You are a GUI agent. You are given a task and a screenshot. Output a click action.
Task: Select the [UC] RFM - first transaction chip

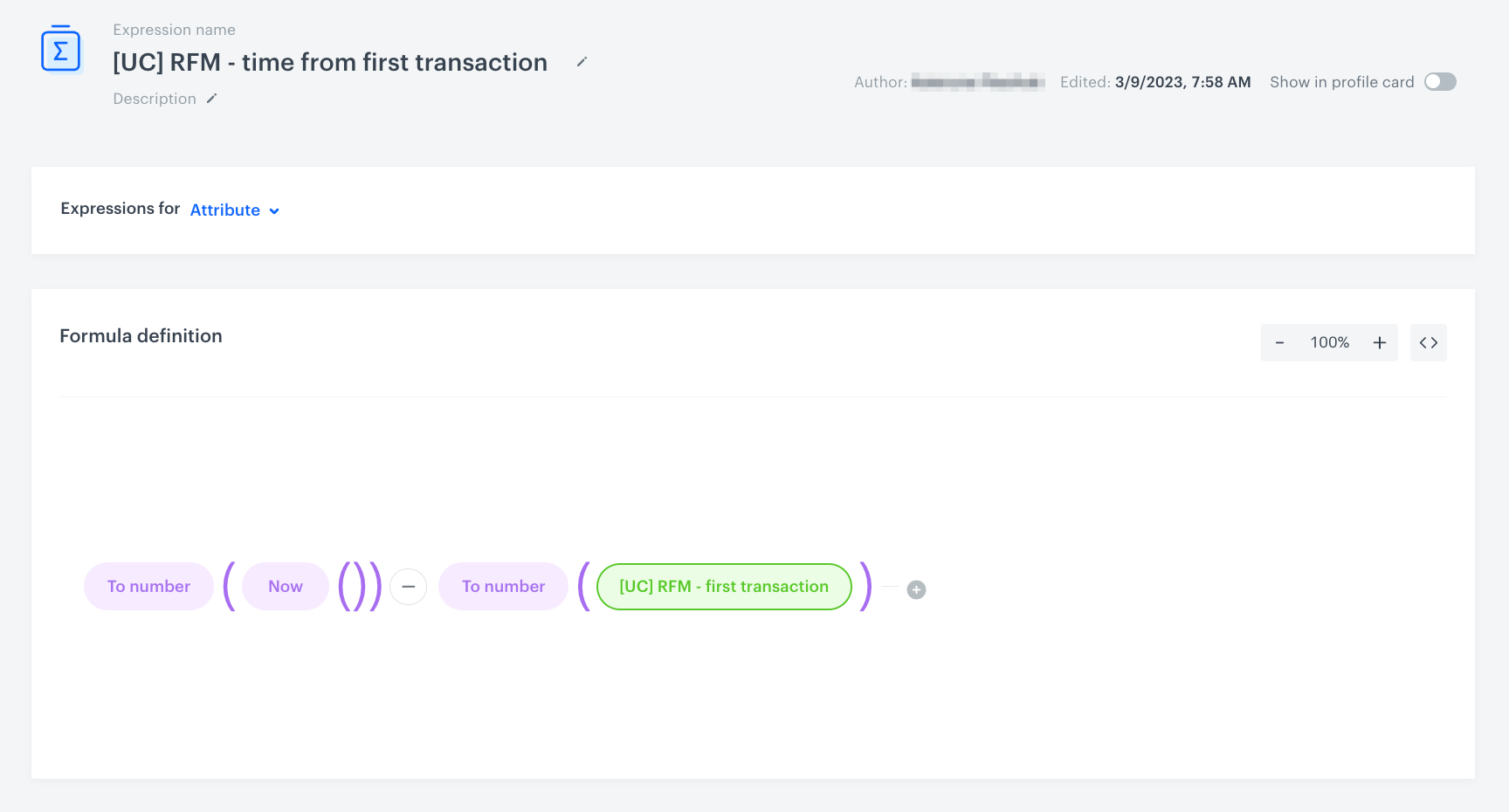(724, 586)
